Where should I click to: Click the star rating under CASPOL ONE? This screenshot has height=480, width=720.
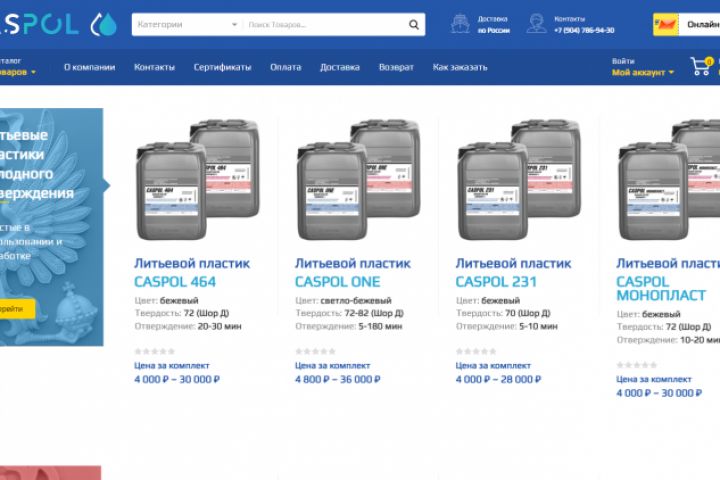[x=315, y=351]
